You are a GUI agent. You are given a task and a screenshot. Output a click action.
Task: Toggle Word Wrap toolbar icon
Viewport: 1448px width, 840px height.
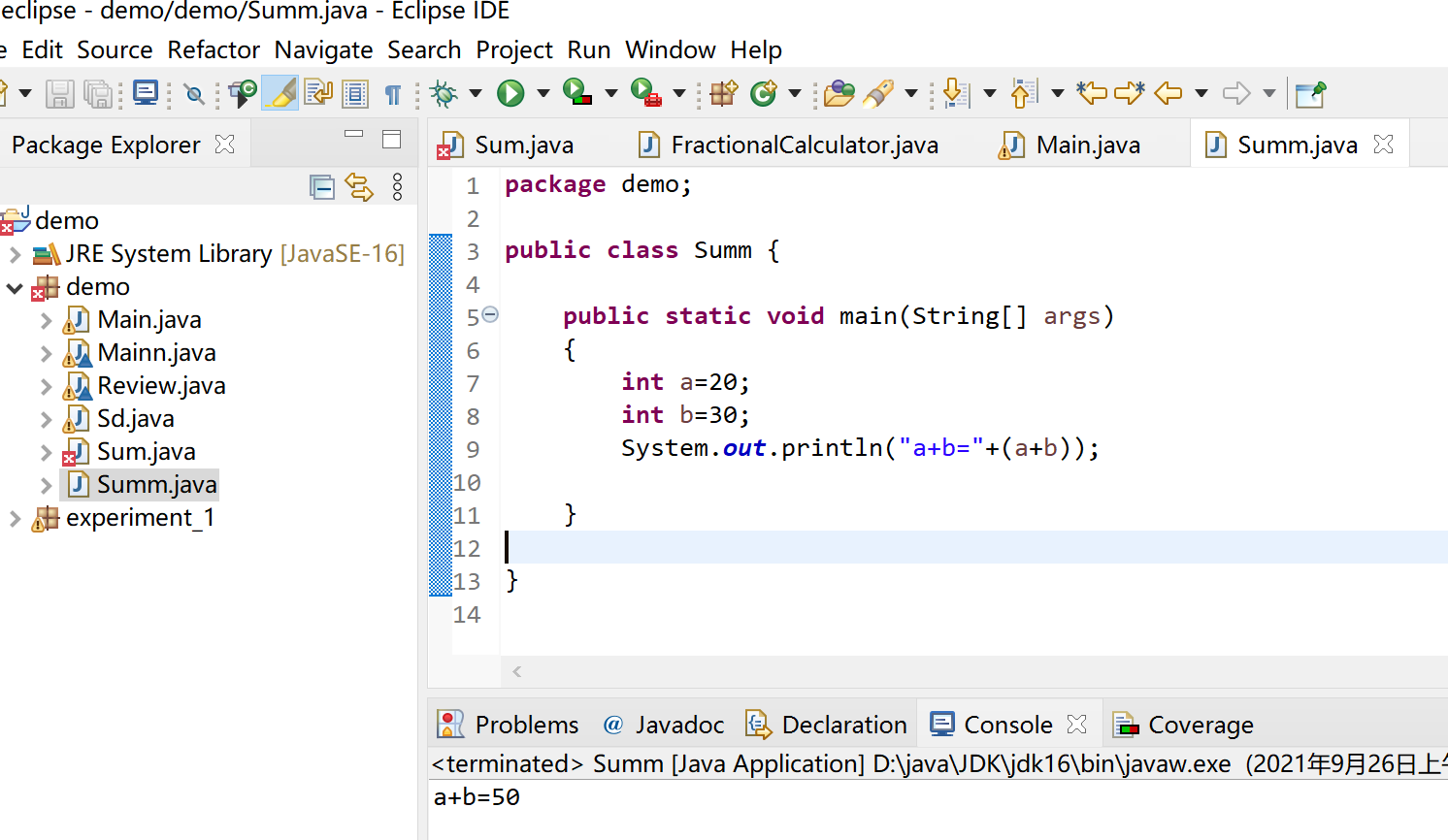pyautogui.click(x=318, y=93)
